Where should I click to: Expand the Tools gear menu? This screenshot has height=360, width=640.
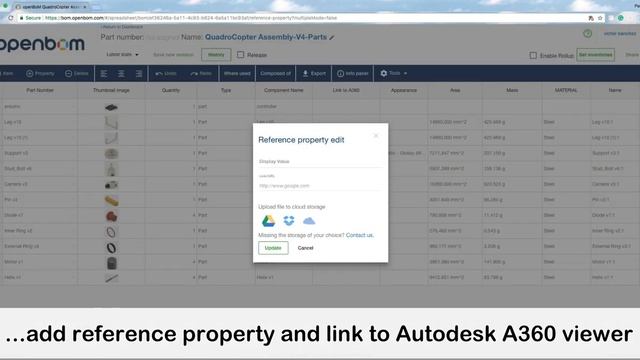(393, 73)
